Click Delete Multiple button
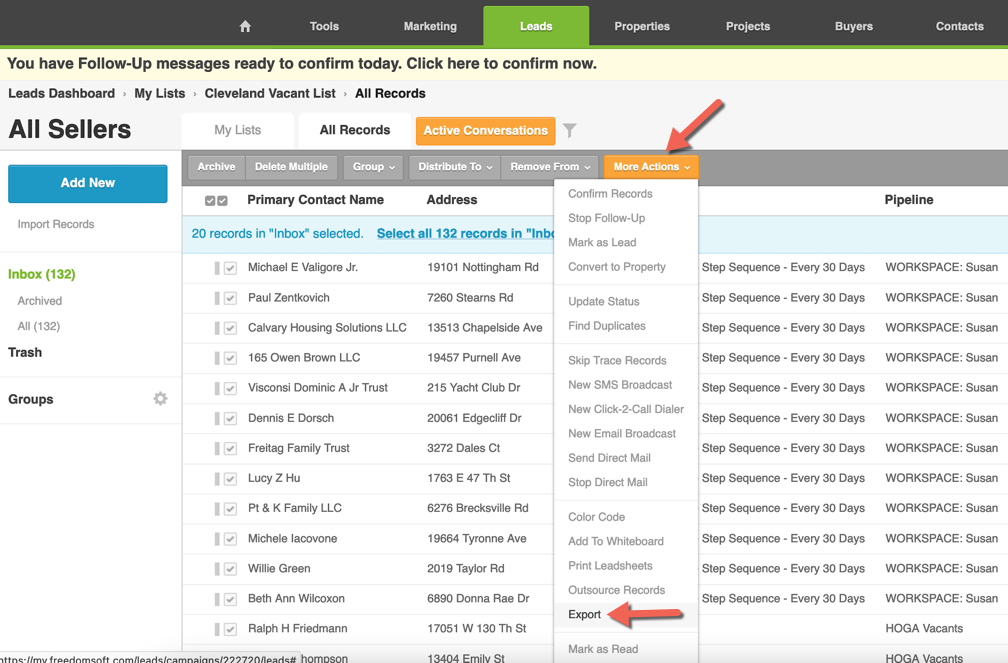The height and width of the screenshot is (663, 1008). 291,167
